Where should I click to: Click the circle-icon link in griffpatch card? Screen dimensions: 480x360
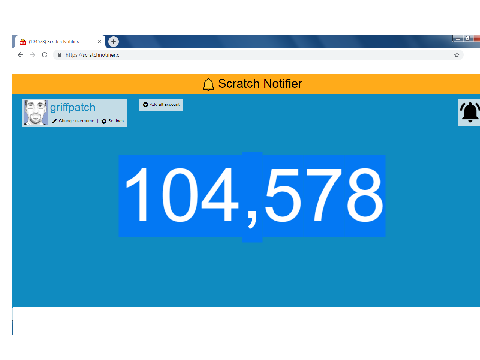tap(113, 121)
